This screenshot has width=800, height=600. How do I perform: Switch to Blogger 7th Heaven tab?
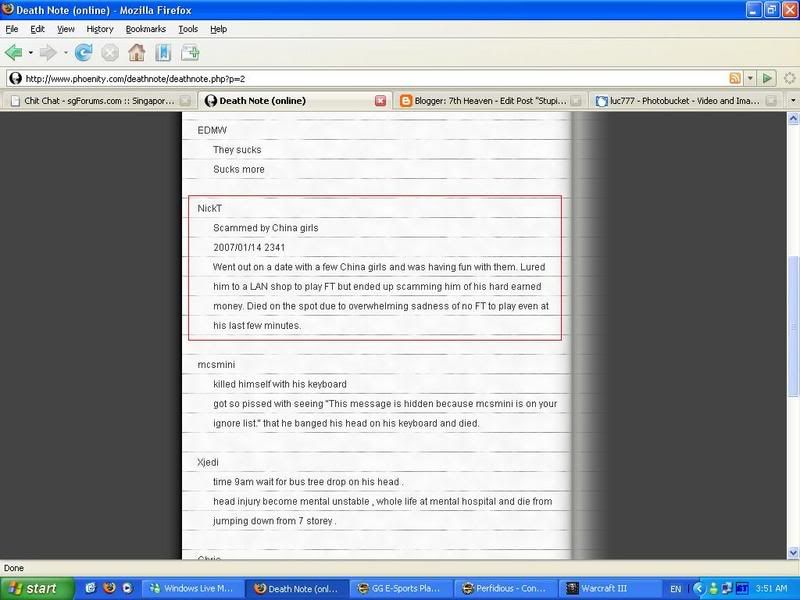(x=485, y=101)
